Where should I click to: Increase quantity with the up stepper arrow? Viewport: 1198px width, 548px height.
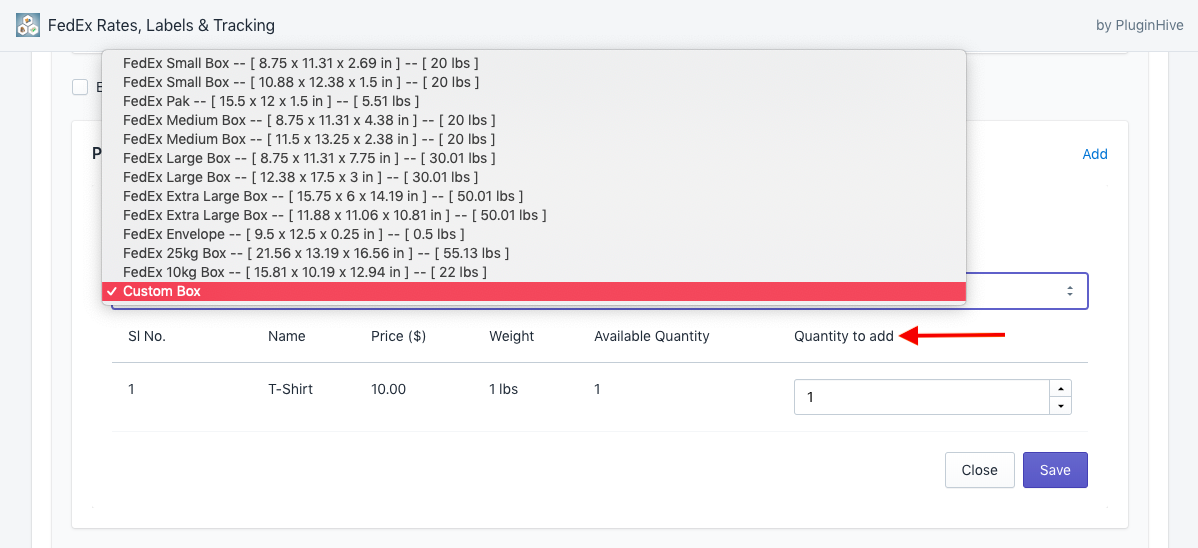pos(1060,388)
